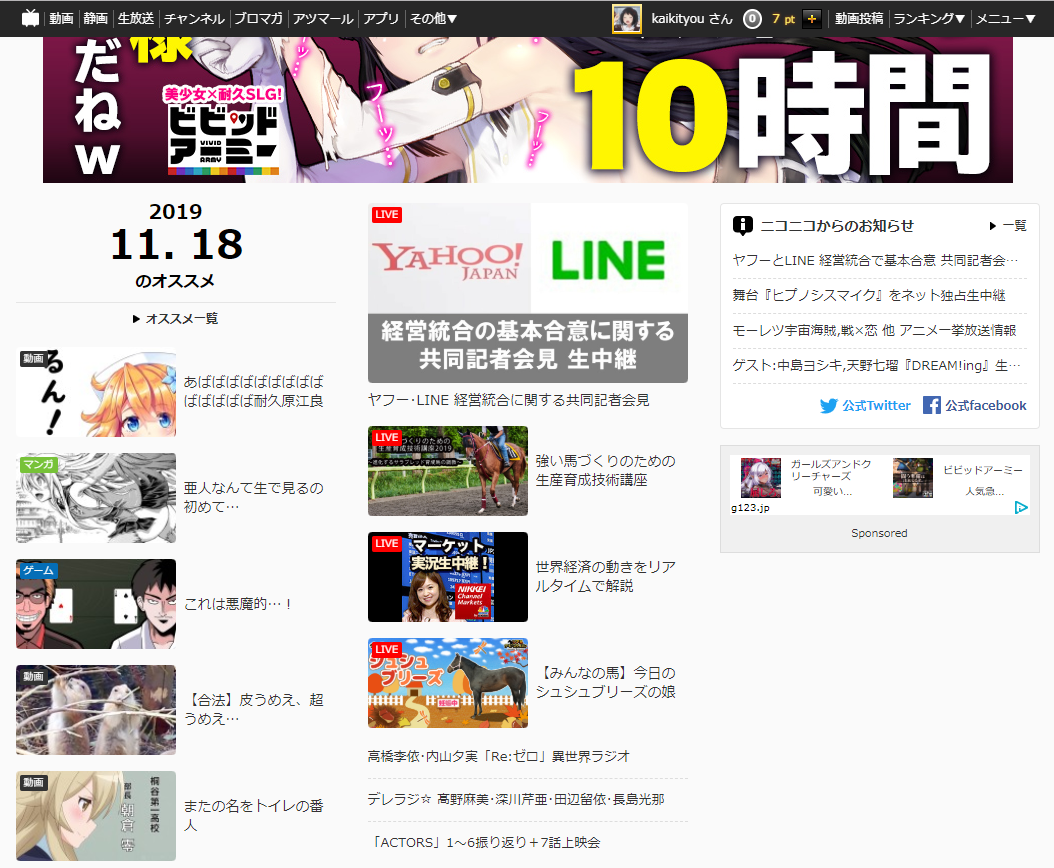This screenshot has height=868, width=1054.
Task: Open the お知らせ 一覧 link
Action: [x=1008, y=226]
